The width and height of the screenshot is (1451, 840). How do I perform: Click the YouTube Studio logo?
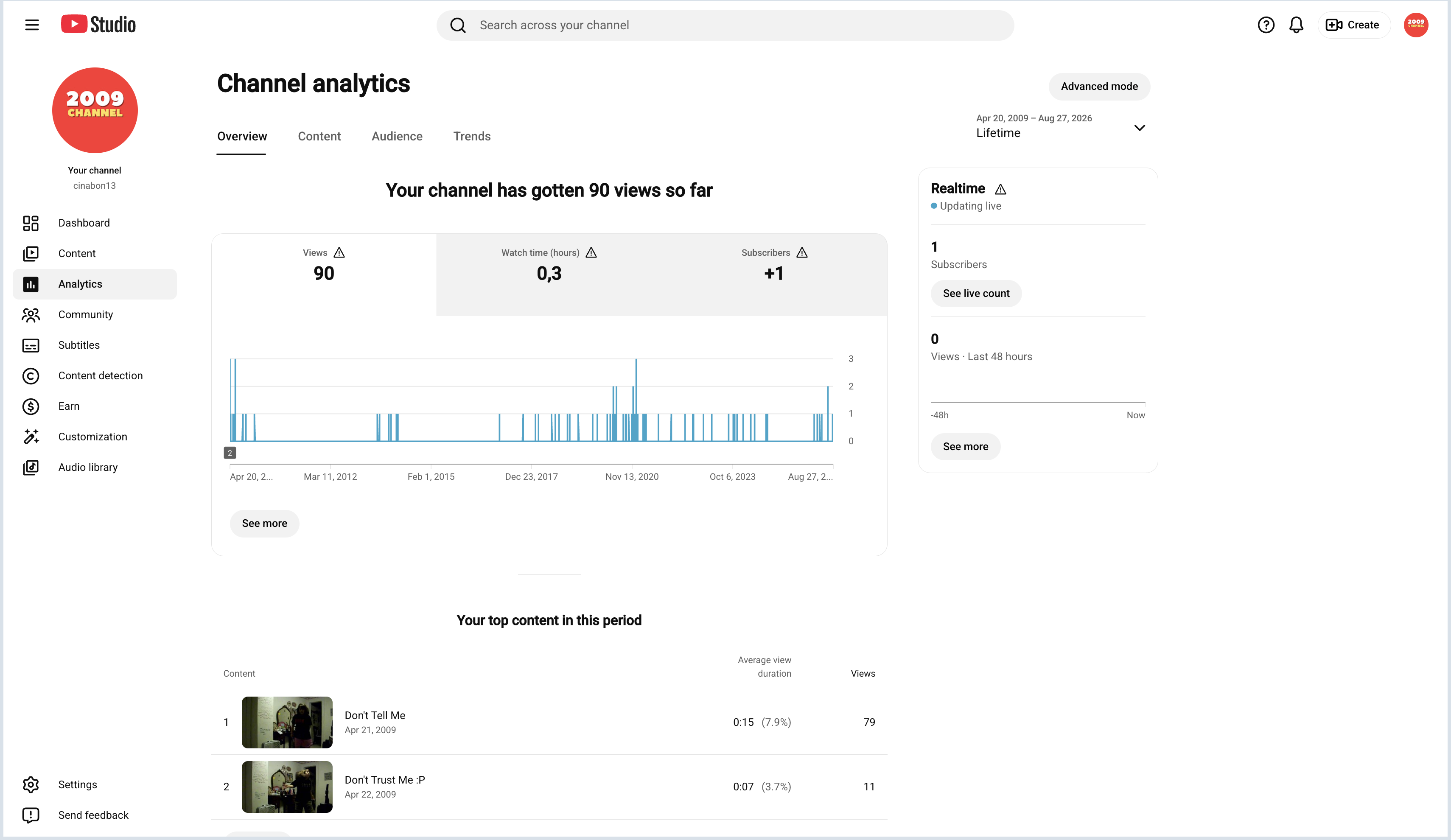tap(98, 25)
